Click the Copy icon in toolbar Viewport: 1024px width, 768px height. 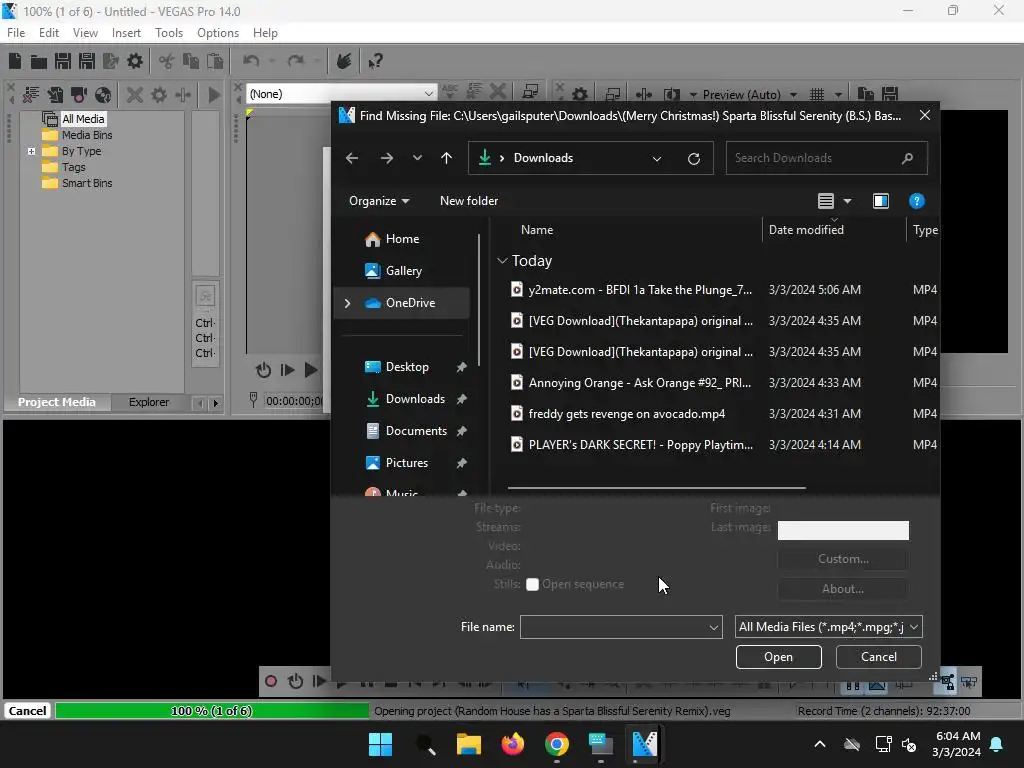pyautogui.click(x=191, y=61)
